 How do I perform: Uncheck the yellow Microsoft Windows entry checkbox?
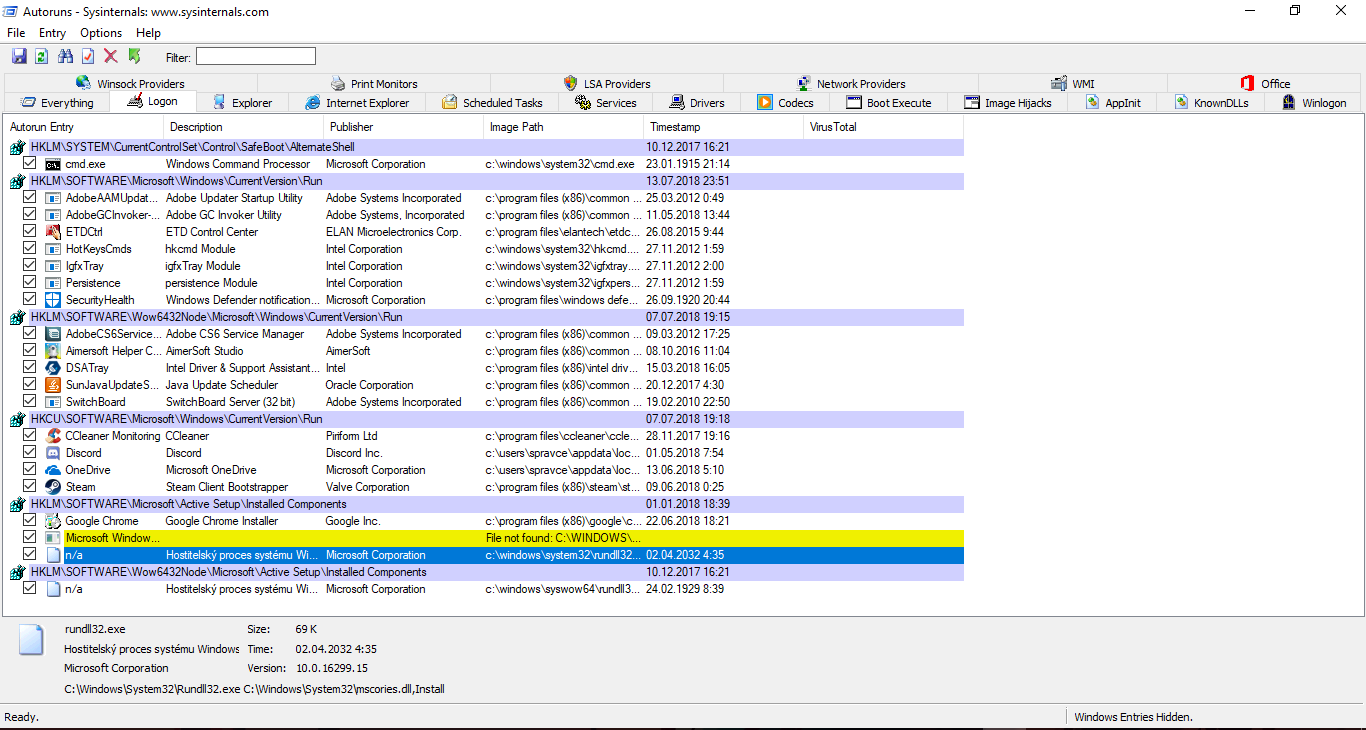[x=30, y=538]
